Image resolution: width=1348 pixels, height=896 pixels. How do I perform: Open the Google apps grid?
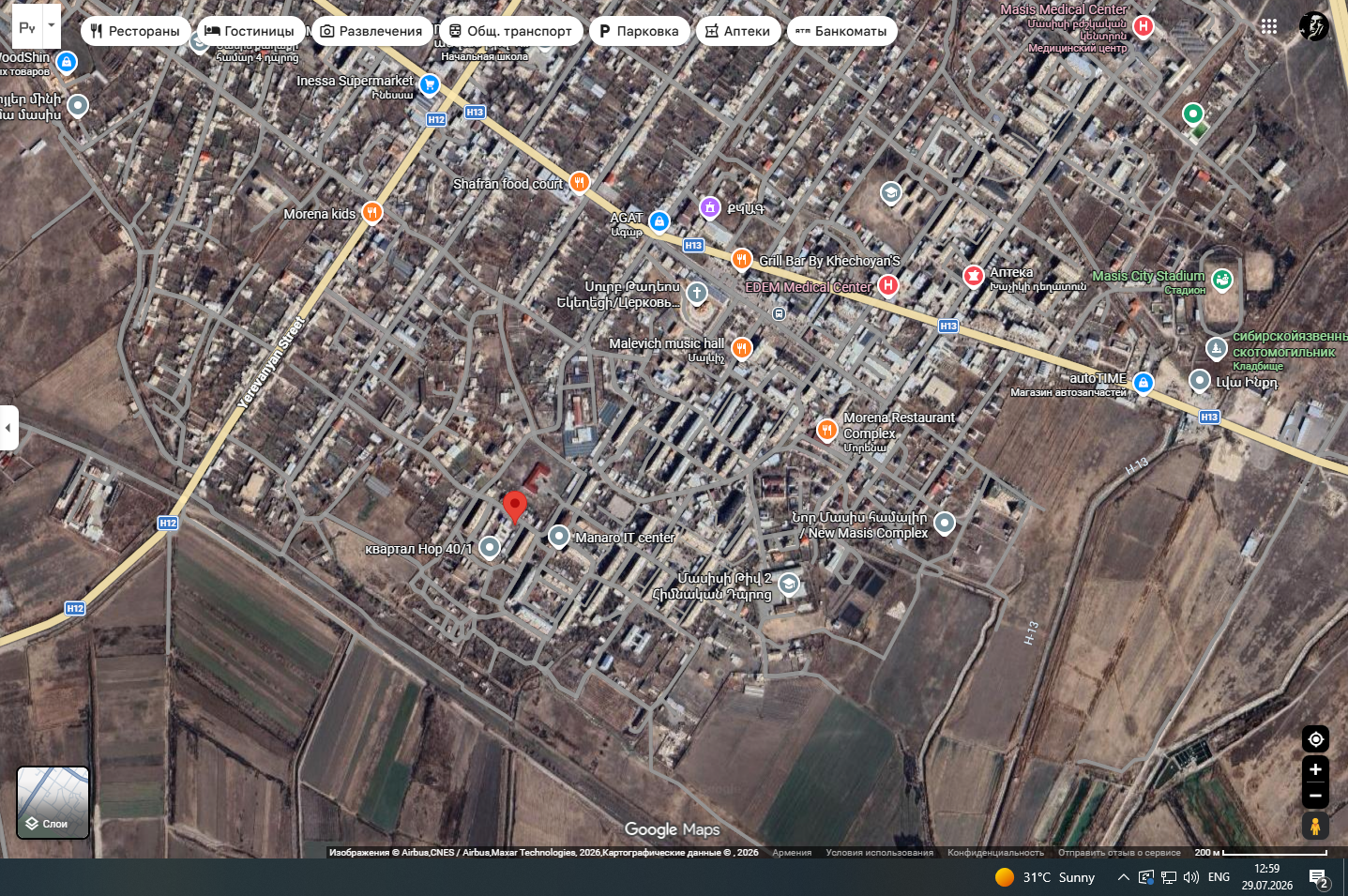pyautogui.click(x=1269, y=26)
